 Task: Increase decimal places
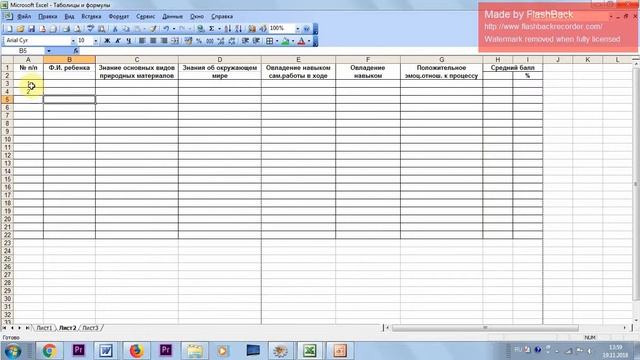[221, 41]
